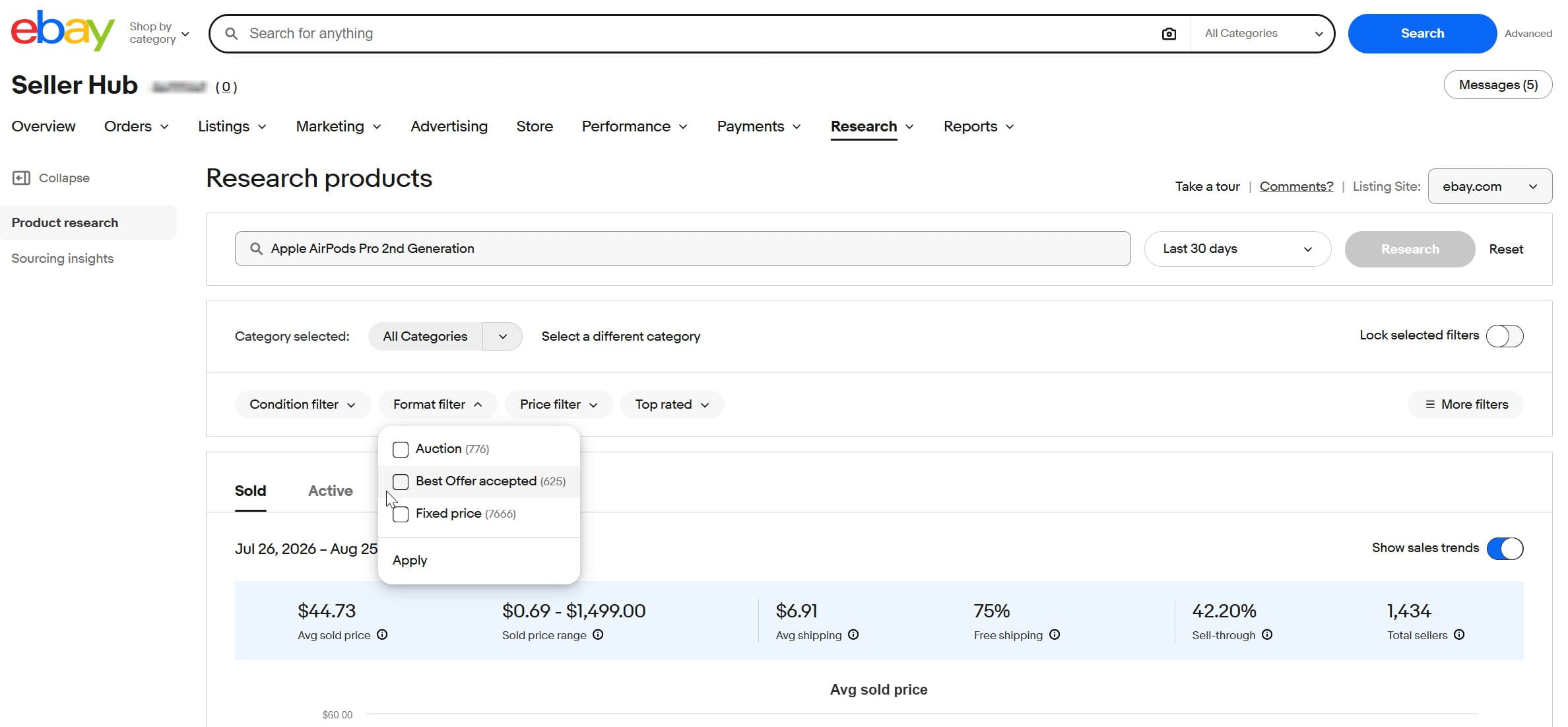Open Messages (5) button
Screen dimensions: 1568x727
click(x=1498, y=85)
